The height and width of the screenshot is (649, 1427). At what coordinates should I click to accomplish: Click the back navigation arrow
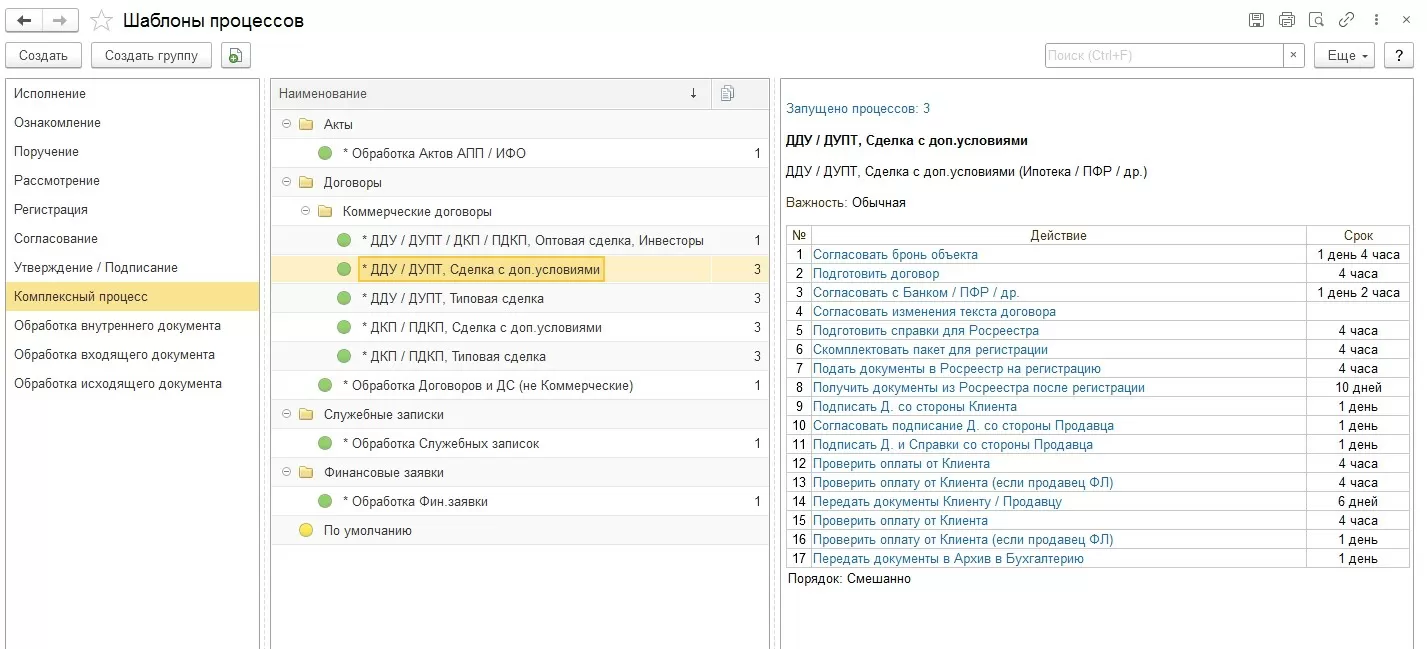point(24,20)
